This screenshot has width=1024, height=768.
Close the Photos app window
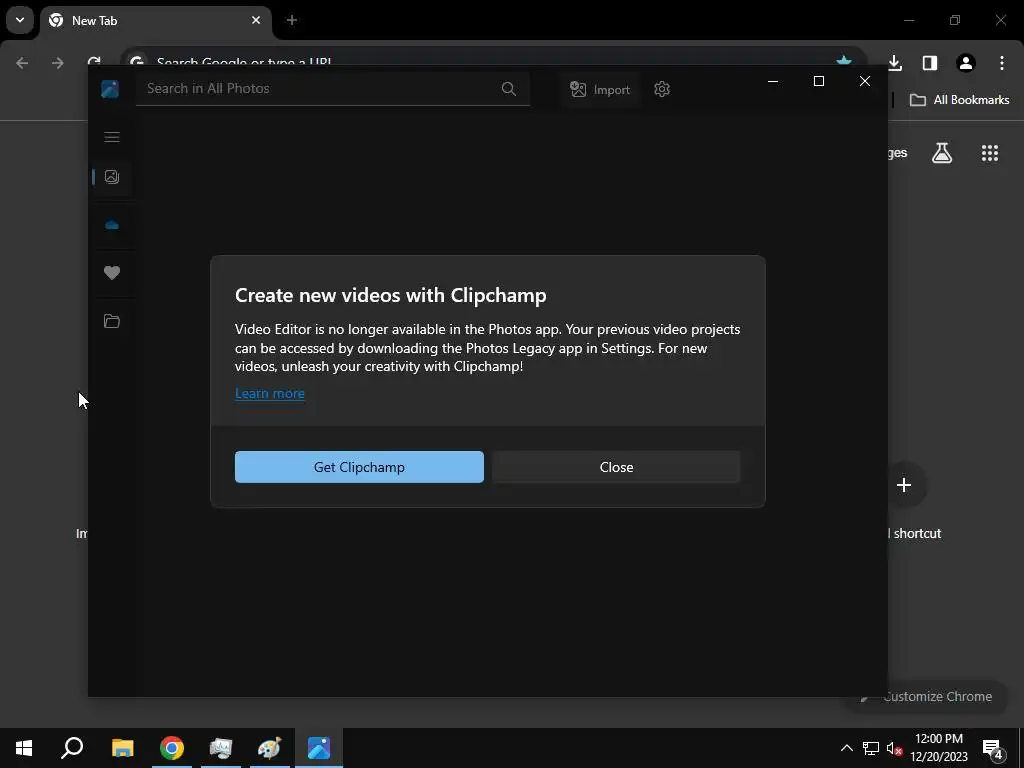click(x=865, y=81)
